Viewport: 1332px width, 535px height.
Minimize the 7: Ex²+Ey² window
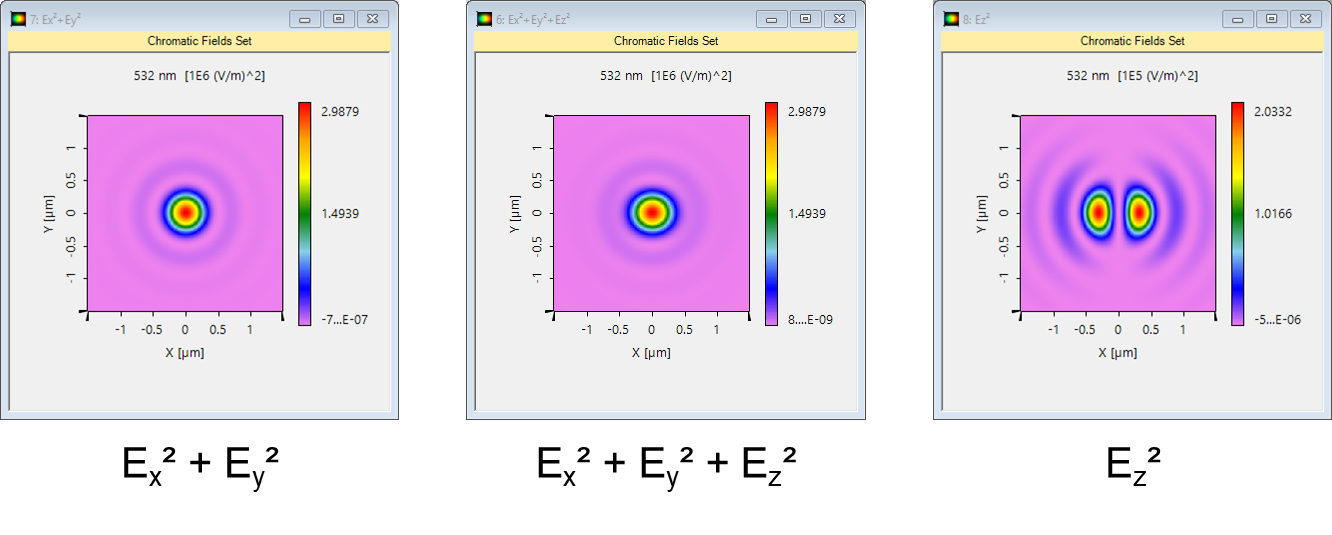pos(305,18)
